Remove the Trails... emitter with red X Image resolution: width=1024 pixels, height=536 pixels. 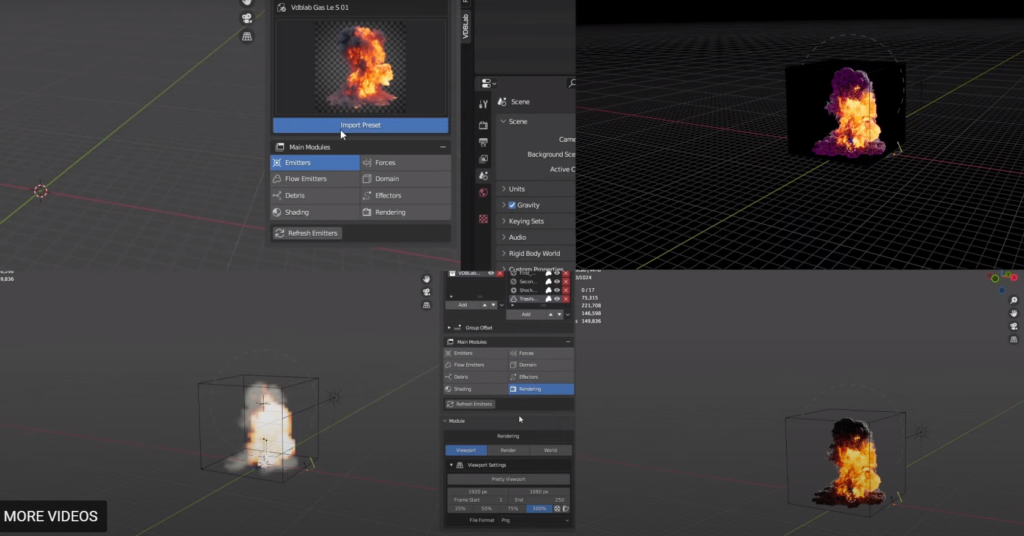(x=566, y=299)
